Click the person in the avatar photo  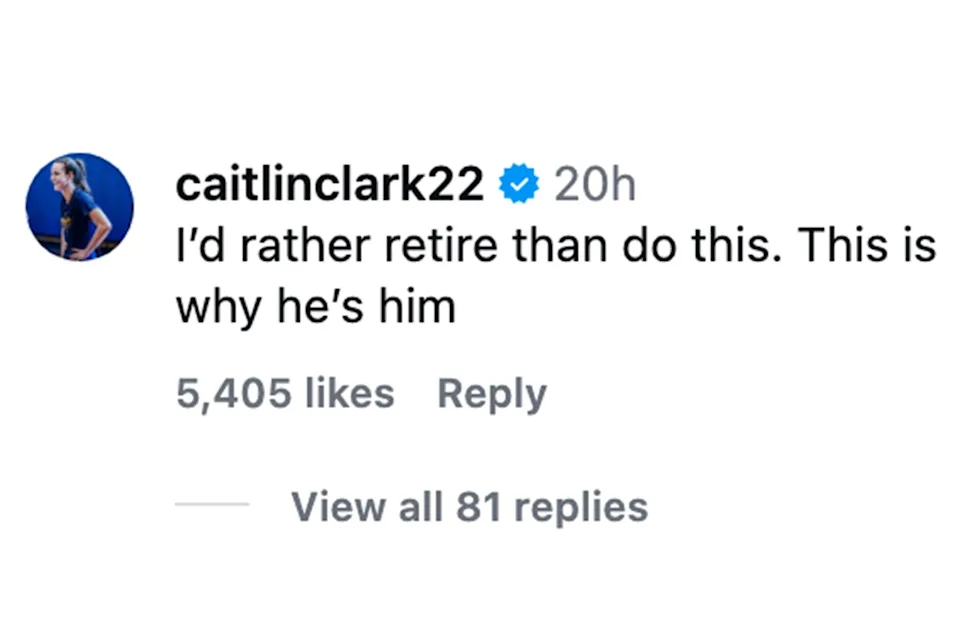76,205
